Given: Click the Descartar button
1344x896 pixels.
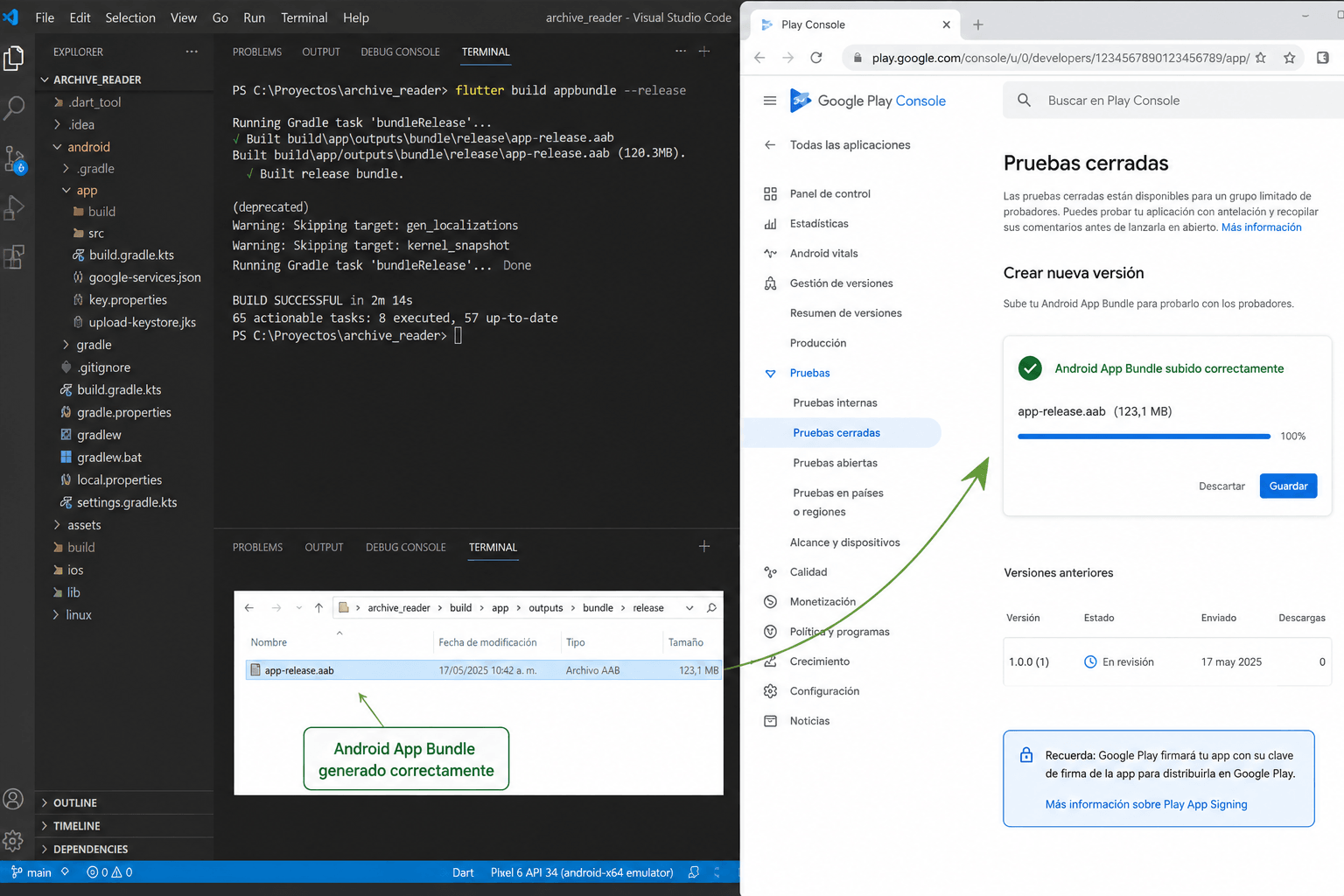Looking at the screenshot, I should point(1221,486).
